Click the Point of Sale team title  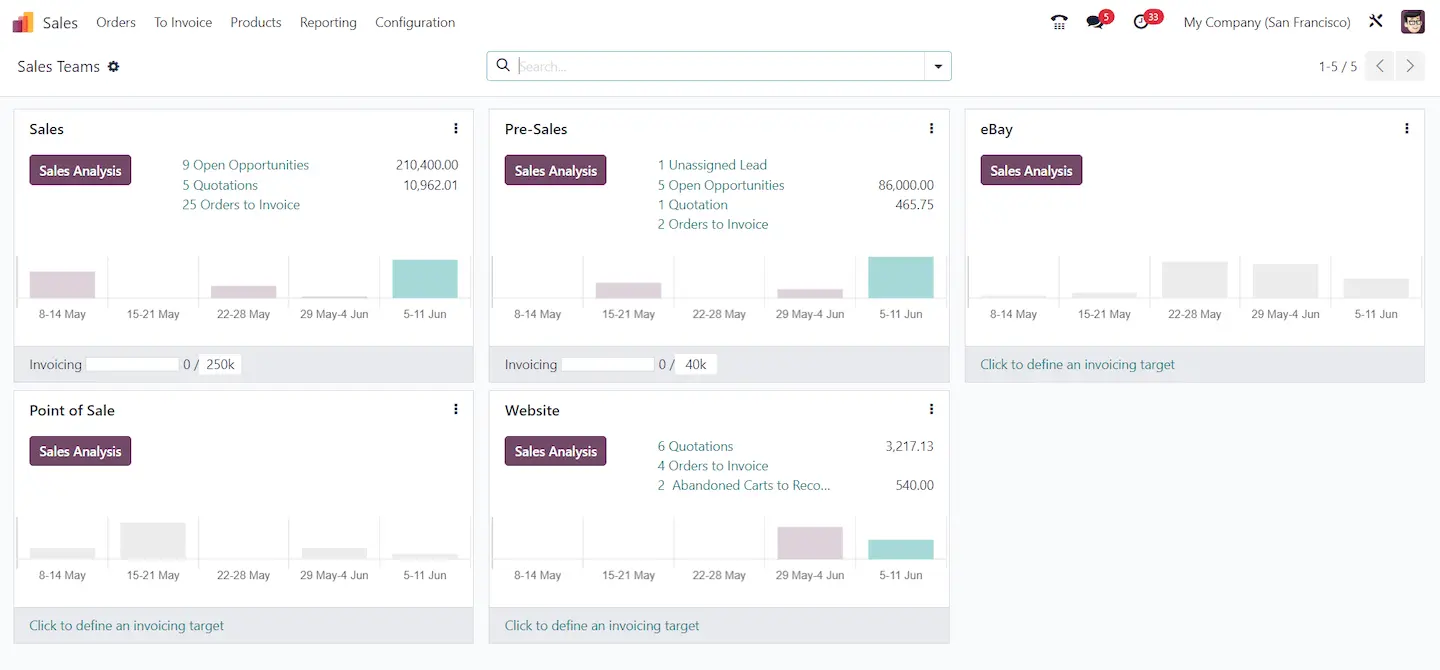pyautogui.click(x=72, y=410)
